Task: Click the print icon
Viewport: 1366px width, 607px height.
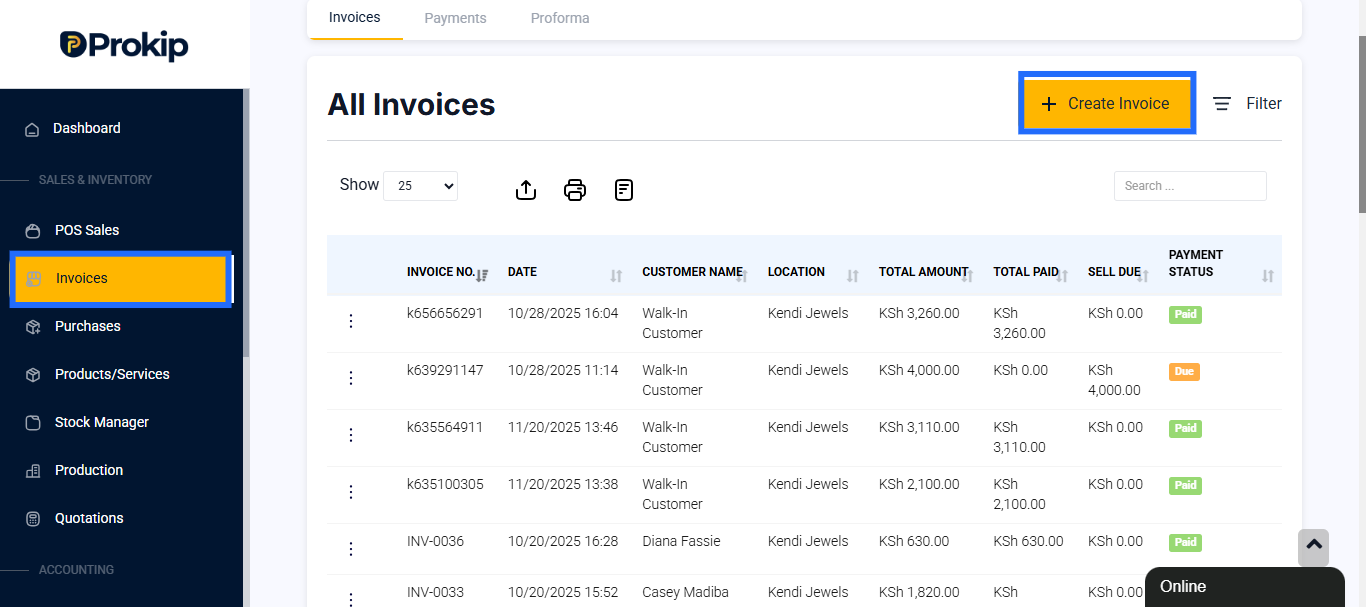Action: [x=575, y=189]
